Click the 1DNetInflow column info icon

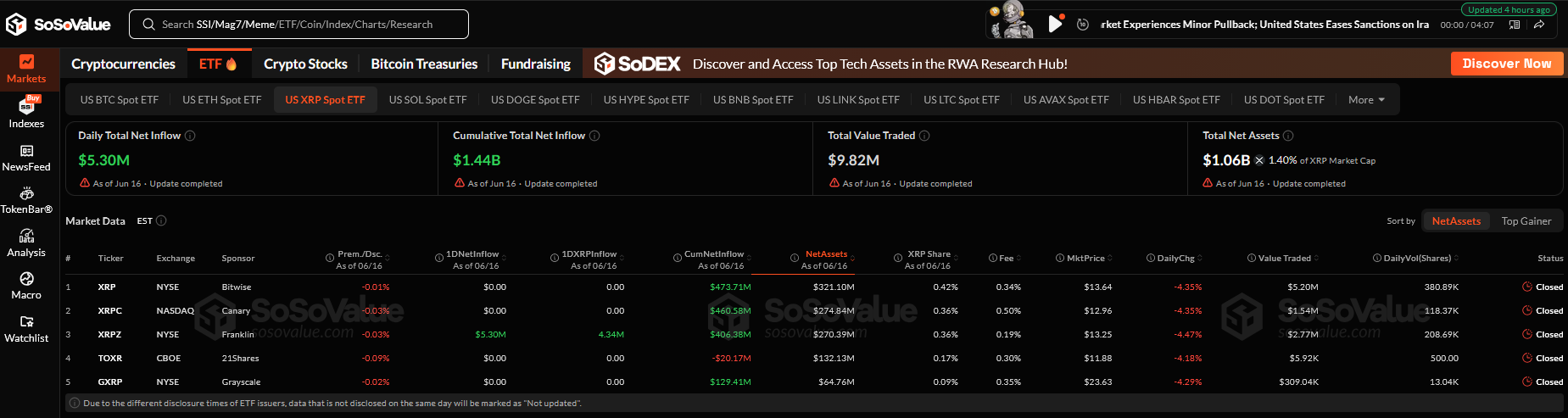439,258
